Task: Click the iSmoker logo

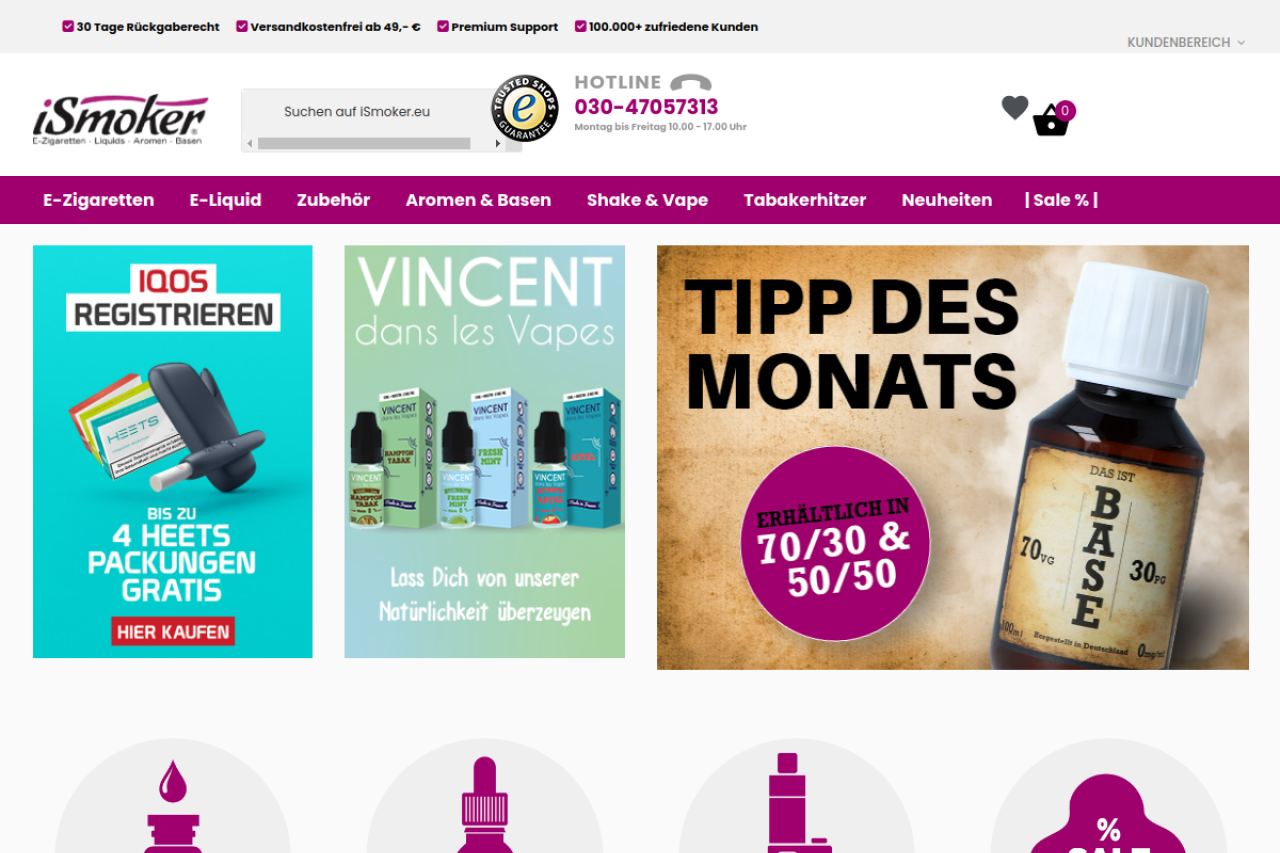Action: click(120, 120)
